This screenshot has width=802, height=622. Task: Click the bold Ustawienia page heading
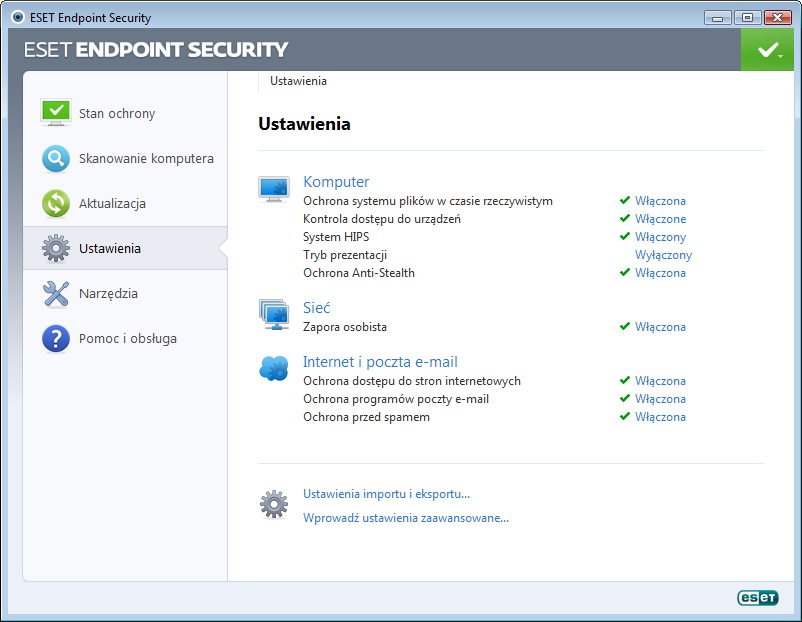304,124
